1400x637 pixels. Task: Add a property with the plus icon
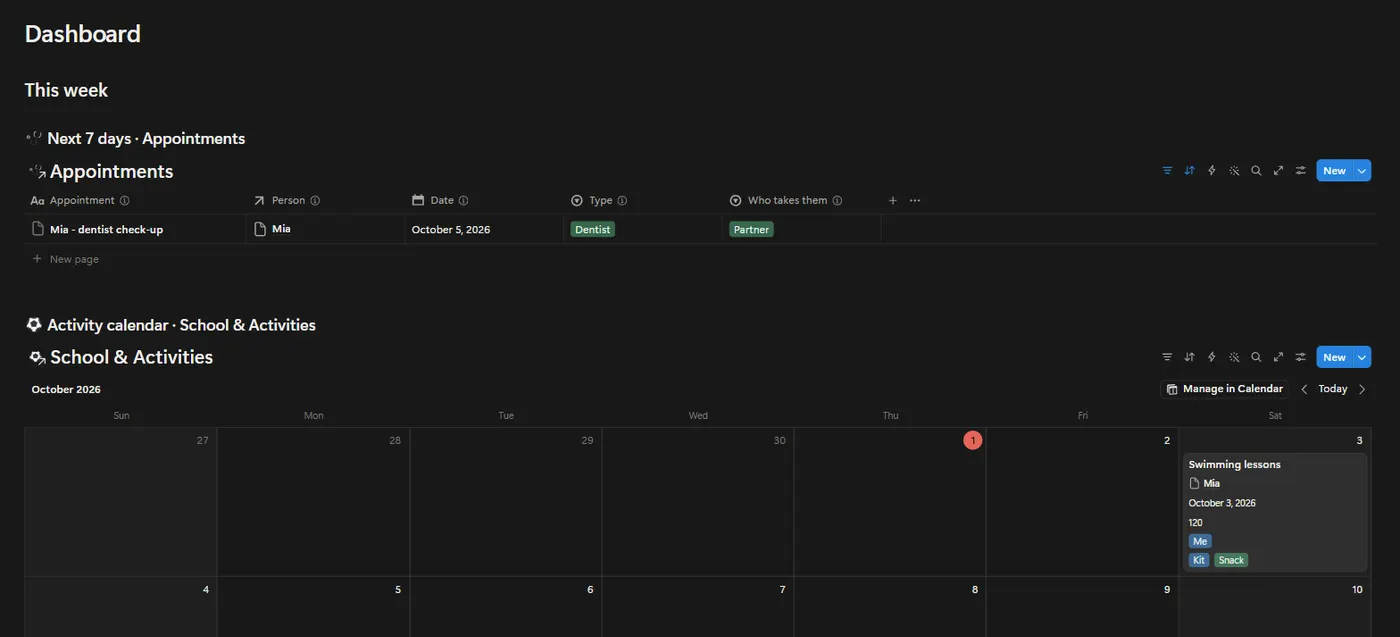(x=893, y=201)
